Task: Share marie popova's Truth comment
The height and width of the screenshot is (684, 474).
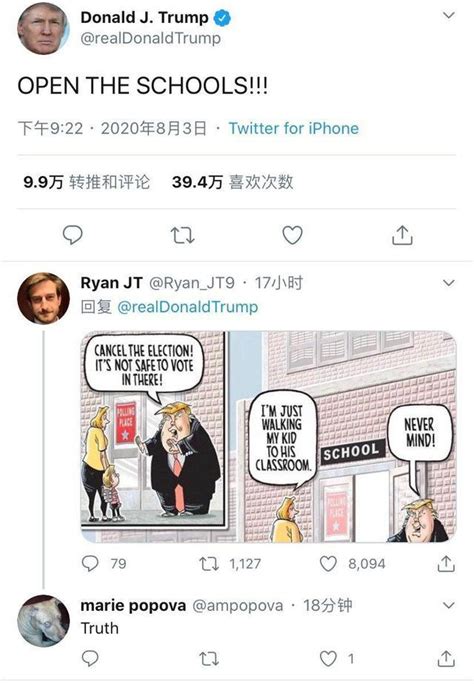Action: point(446,658)
